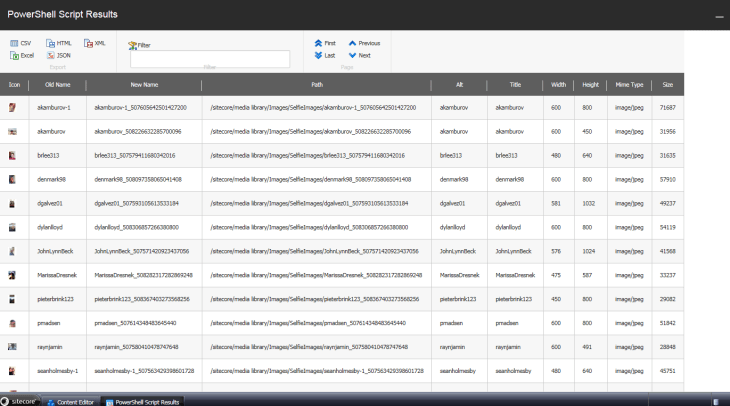Open the Sitecore start menu button
The width and height of the screenshot is (730, 406).
click(x=19, y=401)
